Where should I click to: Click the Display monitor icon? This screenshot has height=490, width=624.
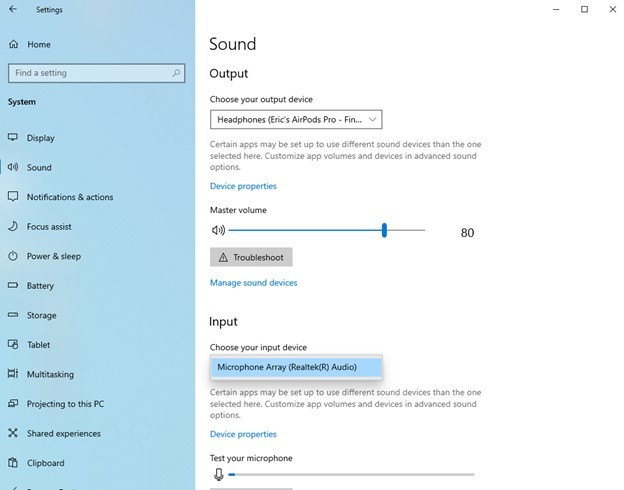pyautogui.click(x=13, y=137)
